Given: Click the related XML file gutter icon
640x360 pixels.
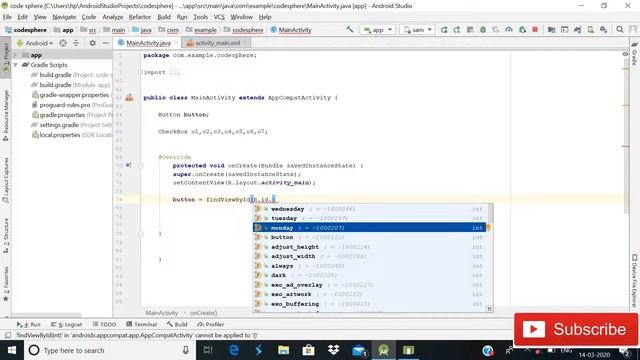Looking at the screenshot, I should (129, 98).
